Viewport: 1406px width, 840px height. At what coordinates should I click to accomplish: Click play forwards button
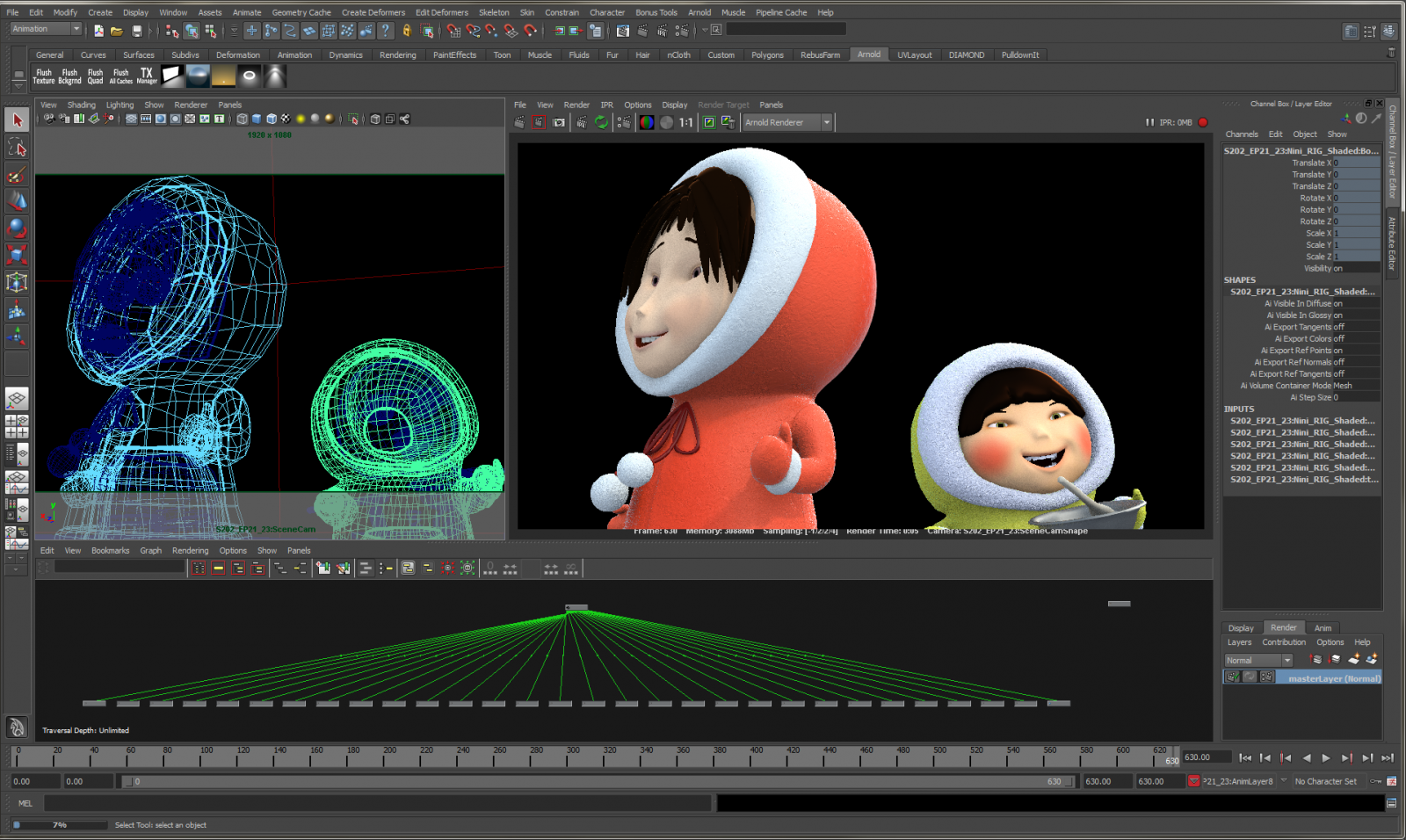(x=1326, y=757)
